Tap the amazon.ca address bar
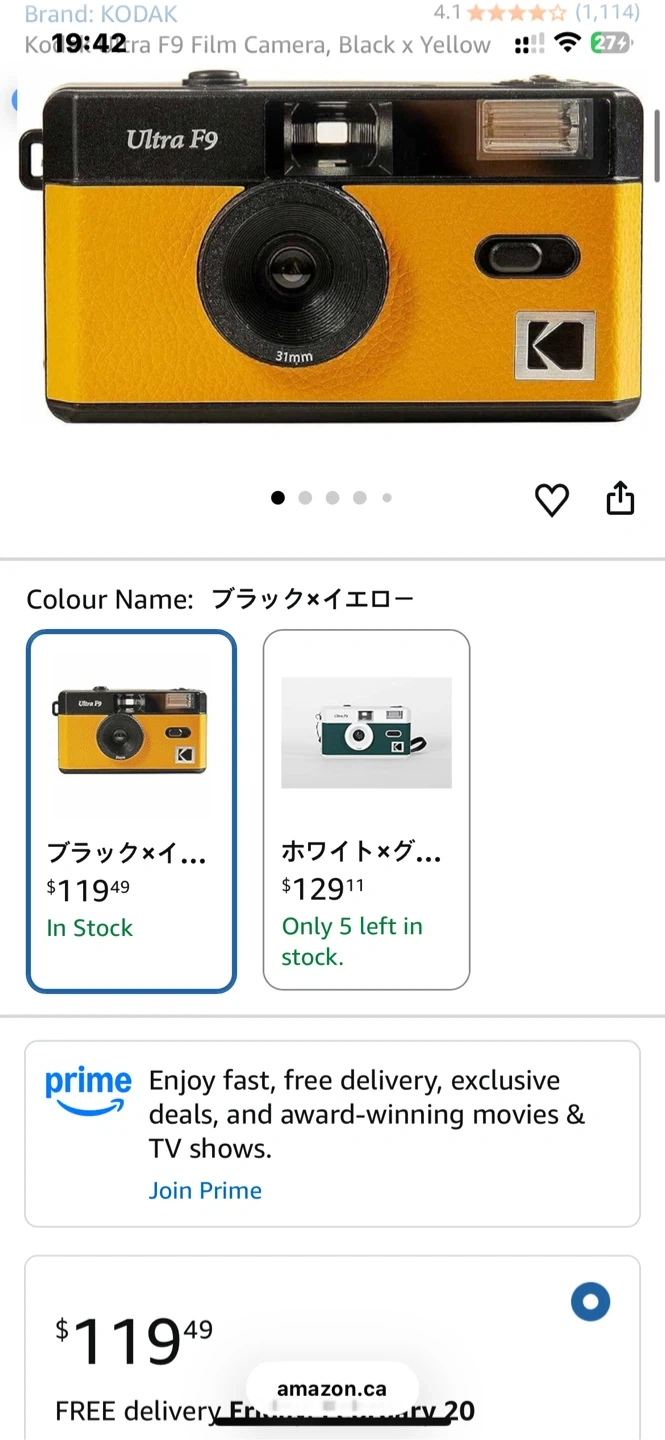The width and height of the screenshot is (665, 1440). [332, 1389]
